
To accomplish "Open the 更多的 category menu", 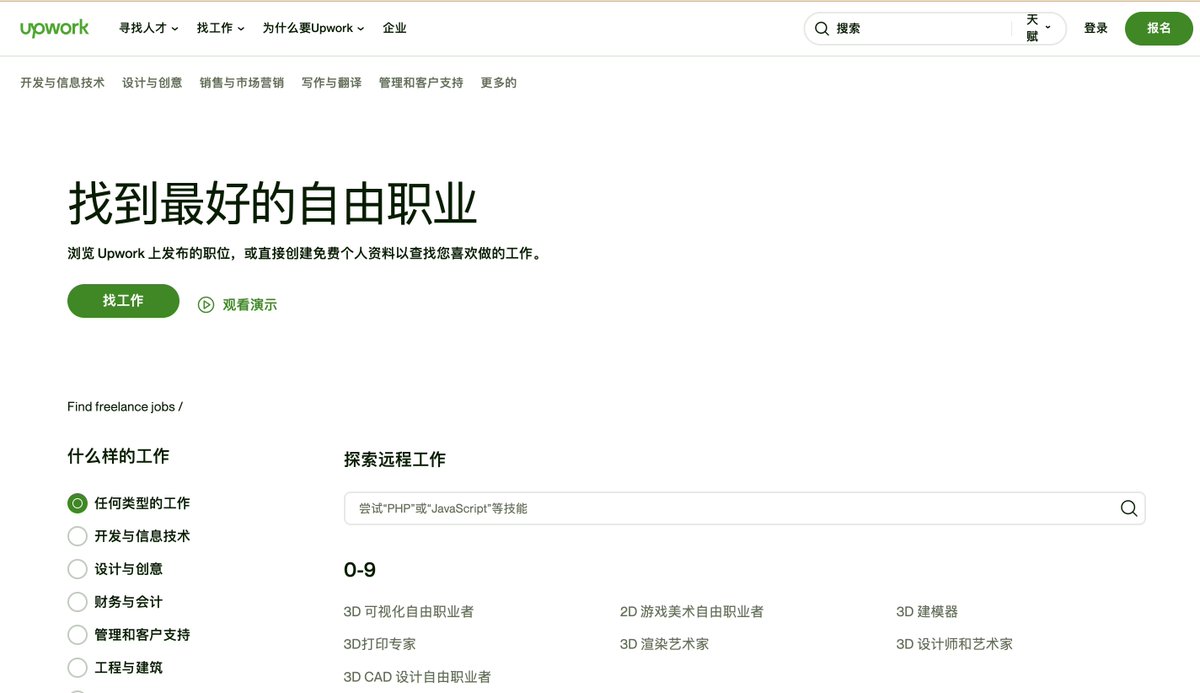I will [x=499, y=83].
